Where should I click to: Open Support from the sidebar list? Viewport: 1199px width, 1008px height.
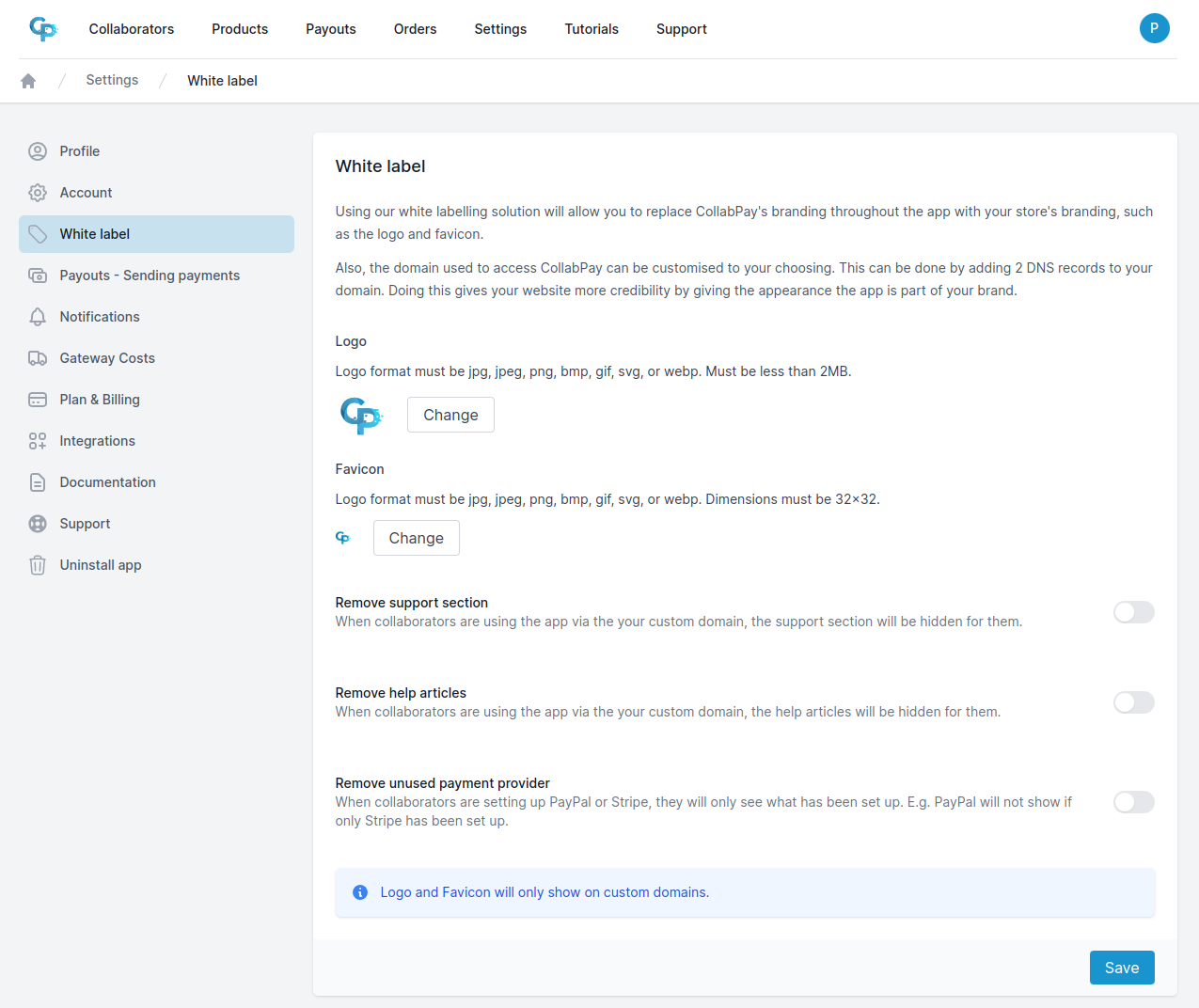[x=156, y=524]
